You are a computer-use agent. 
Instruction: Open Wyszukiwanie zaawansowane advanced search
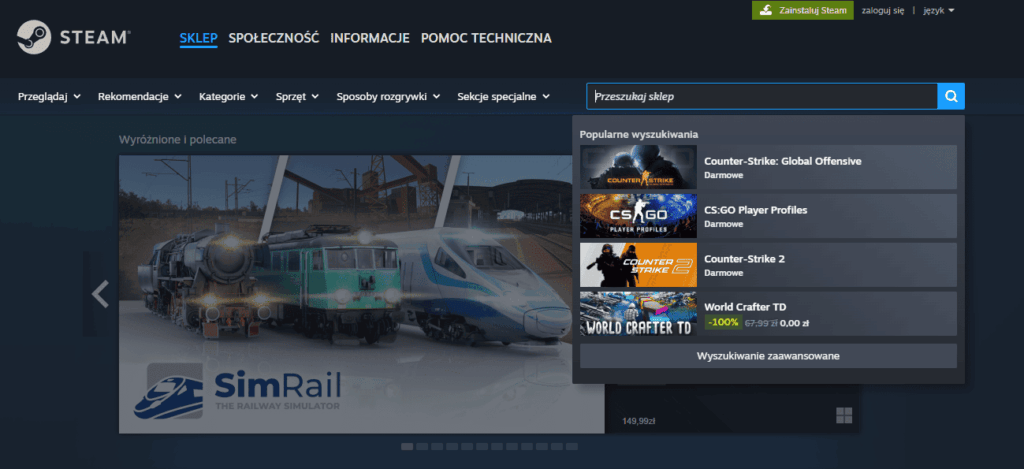[x=768, y=356]
